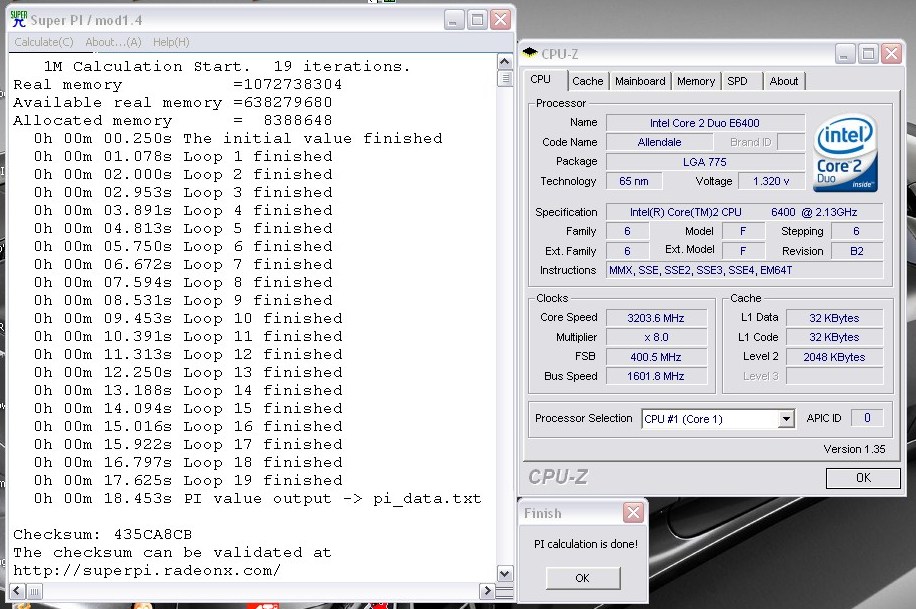The width and height of the screenshot is (916, 609).
Task: Click the Super PI vertical scrollbar up arrow
Action: pos(505,61)
